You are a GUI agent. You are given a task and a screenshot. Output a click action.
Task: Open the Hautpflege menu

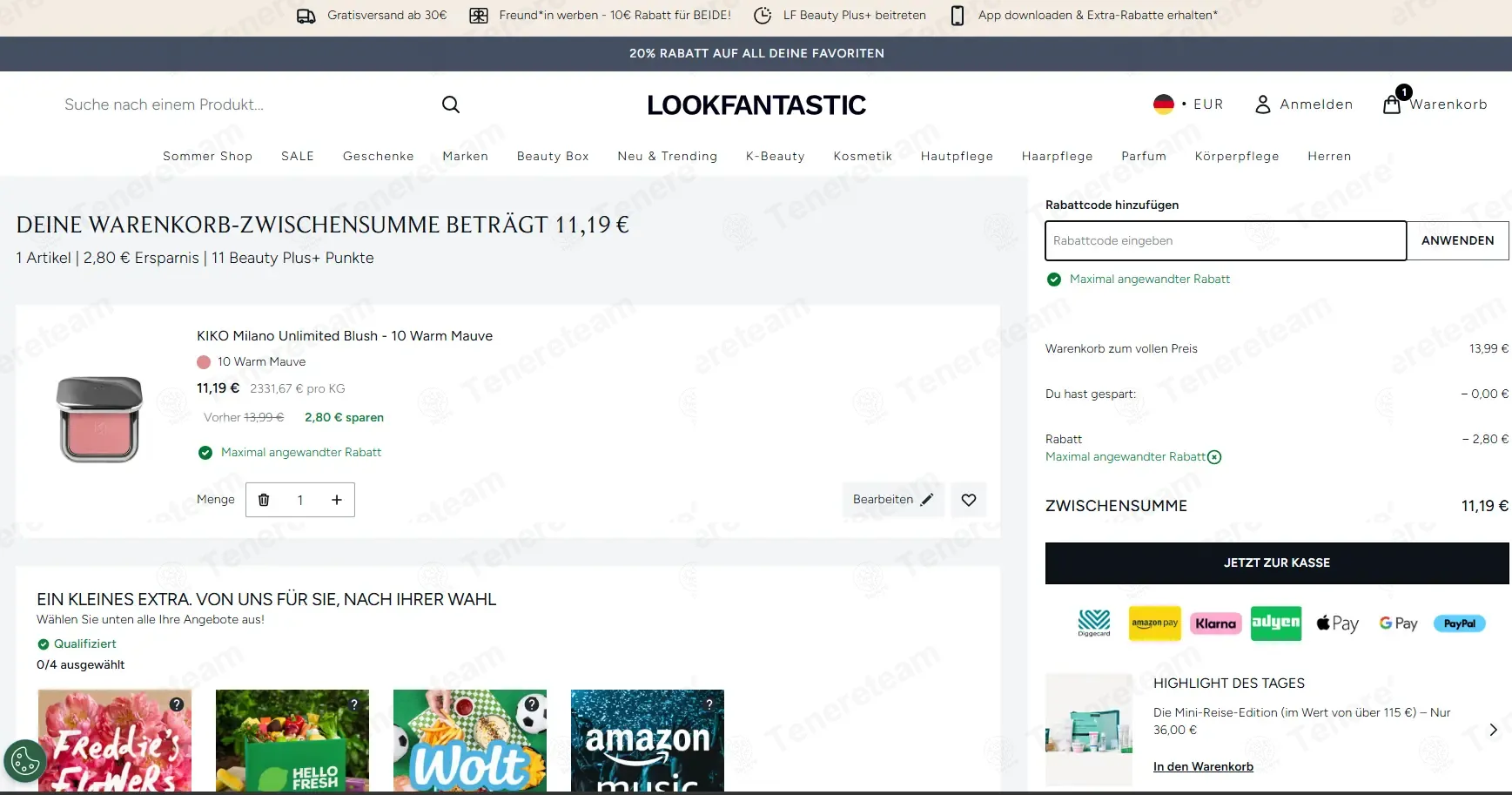957,156
